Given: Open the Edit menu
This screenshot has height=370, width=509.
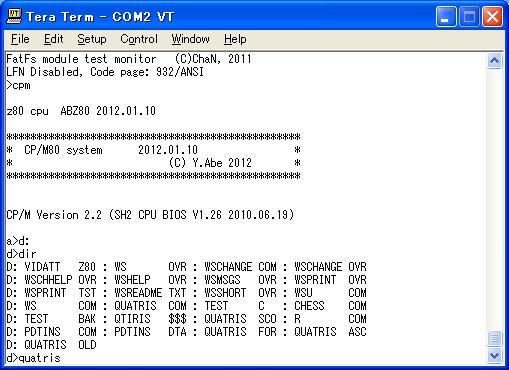Looking at the screenshot, I should (x=53, y=39).
